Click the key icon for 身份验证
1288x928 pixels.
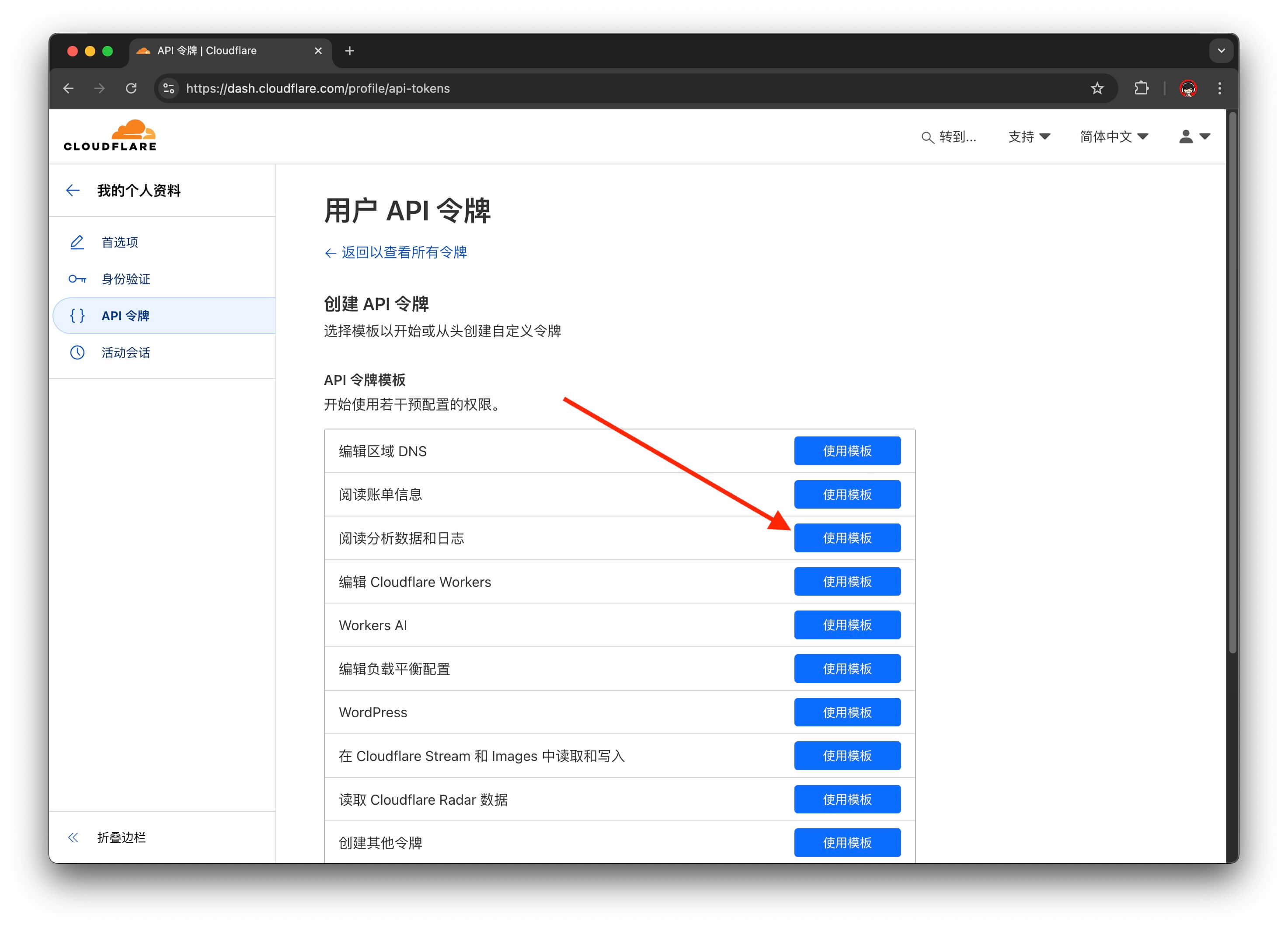(77, 279)
